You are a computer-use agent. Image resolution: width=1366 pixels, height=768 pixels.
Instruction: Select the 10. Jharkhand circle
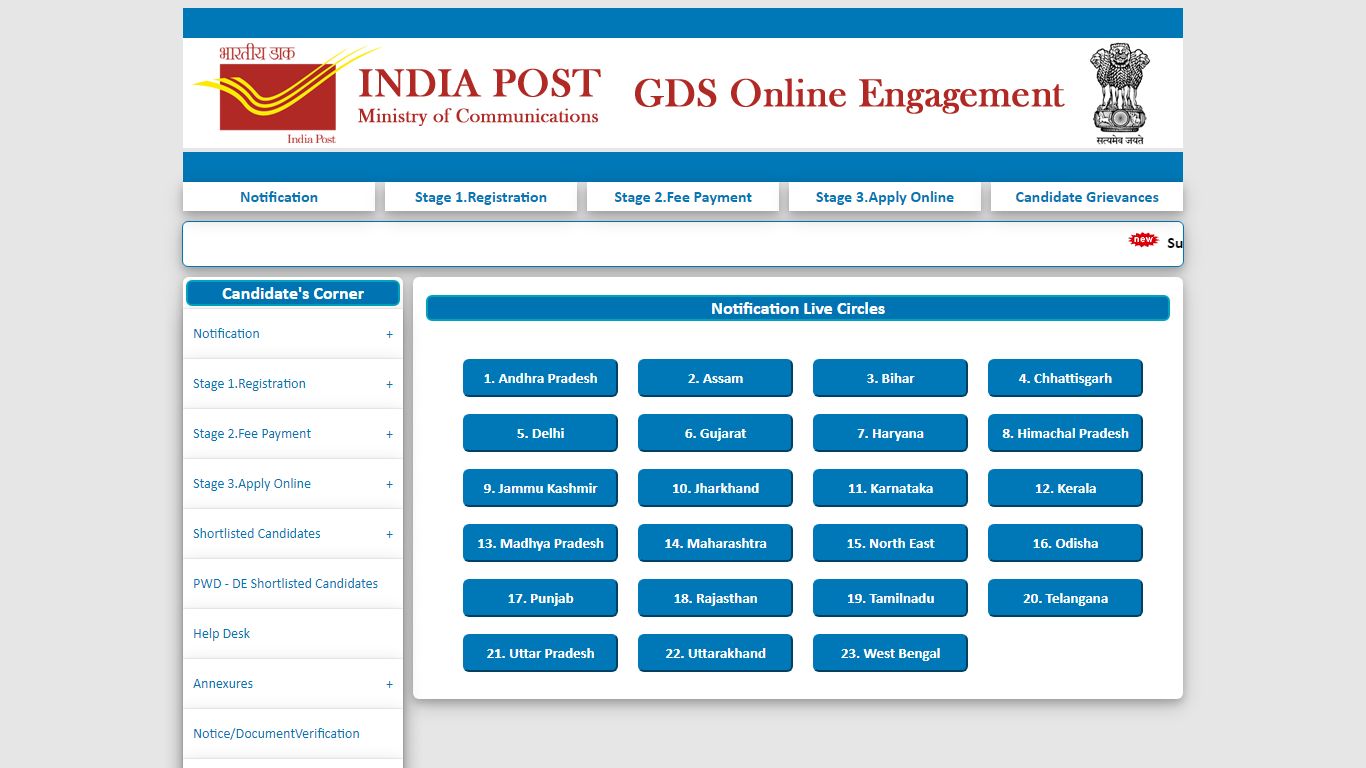tap(715, 488)
